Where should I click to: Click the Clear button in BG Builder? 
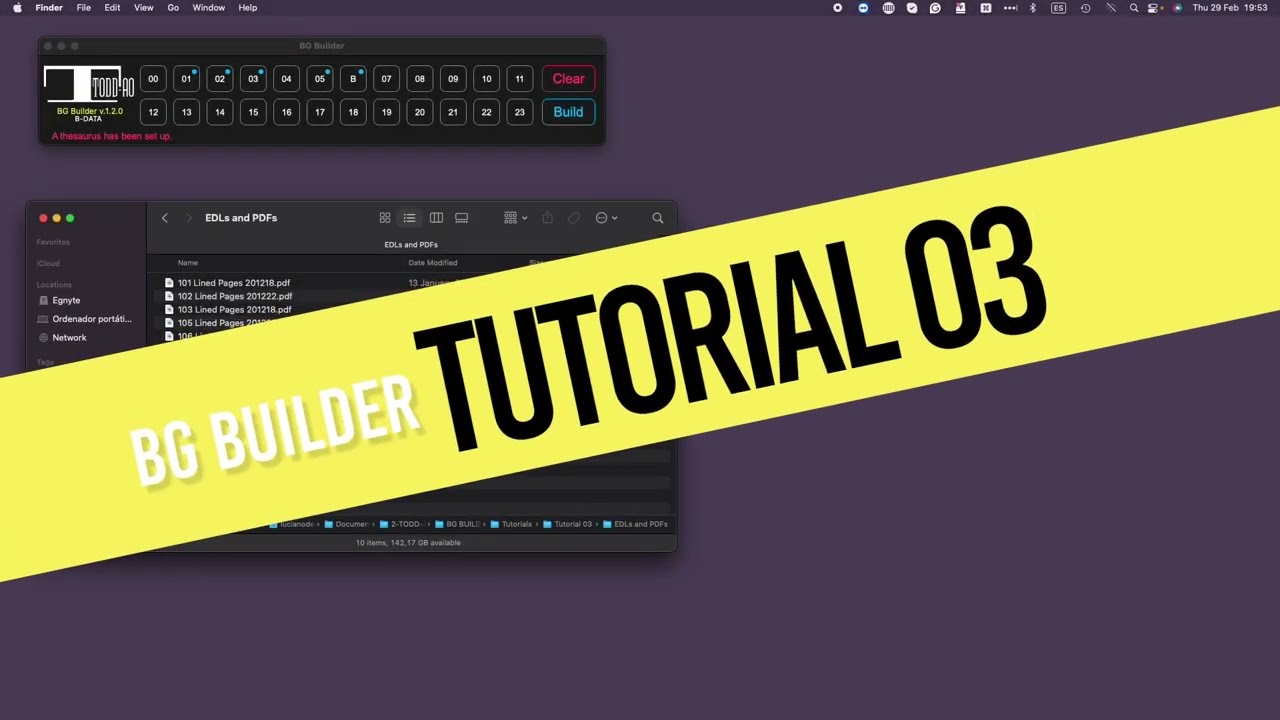tap(568, 79)
